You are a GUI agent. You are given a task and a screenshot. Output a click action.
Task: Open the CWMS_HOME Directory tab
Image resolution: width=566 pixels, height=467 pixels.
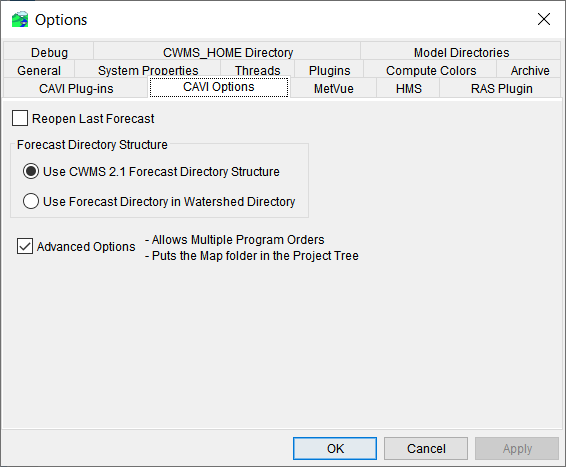(228, 53)
